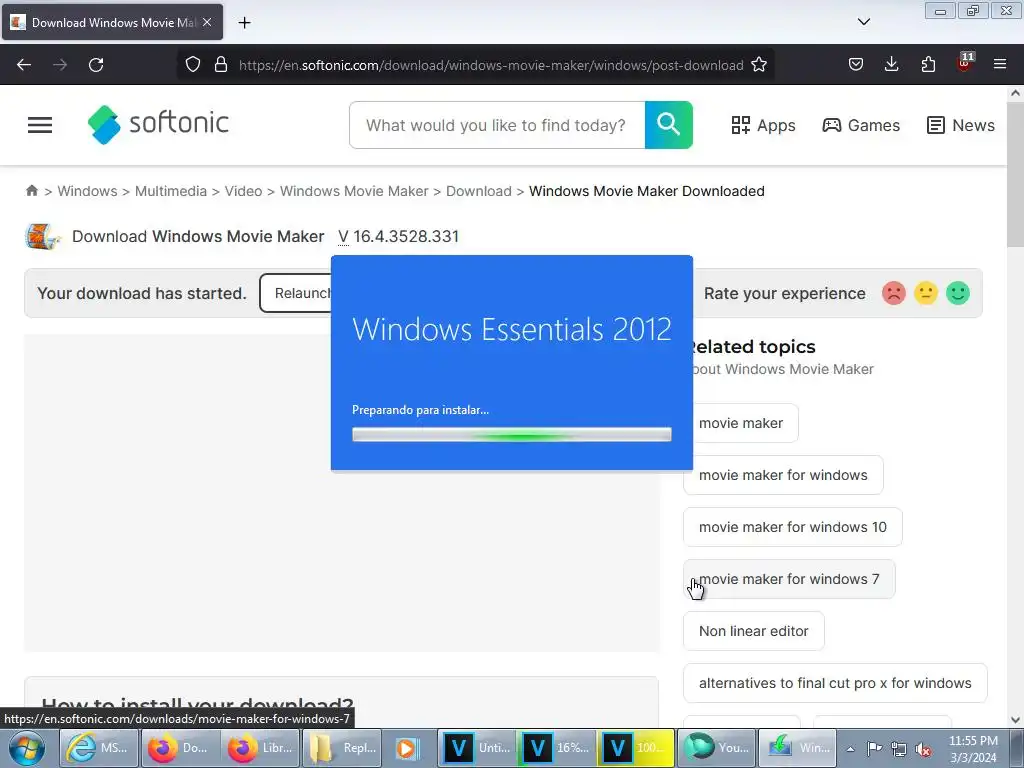
Task: Open the Windows Movie Maker breadcrumb link
Action: 354,191
